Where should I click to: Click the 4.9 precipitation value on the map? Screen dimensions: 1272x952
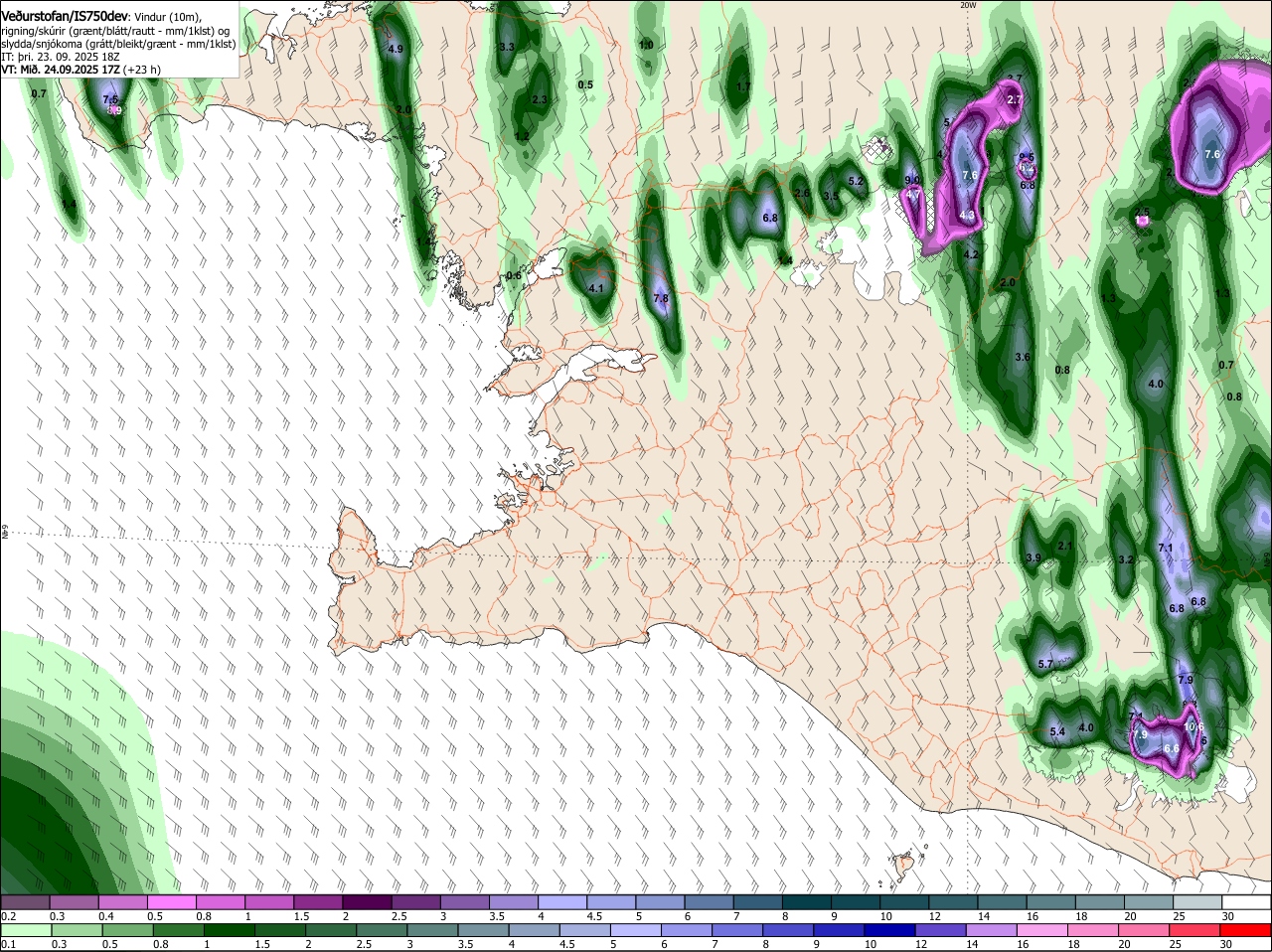[x=396, y=49]
